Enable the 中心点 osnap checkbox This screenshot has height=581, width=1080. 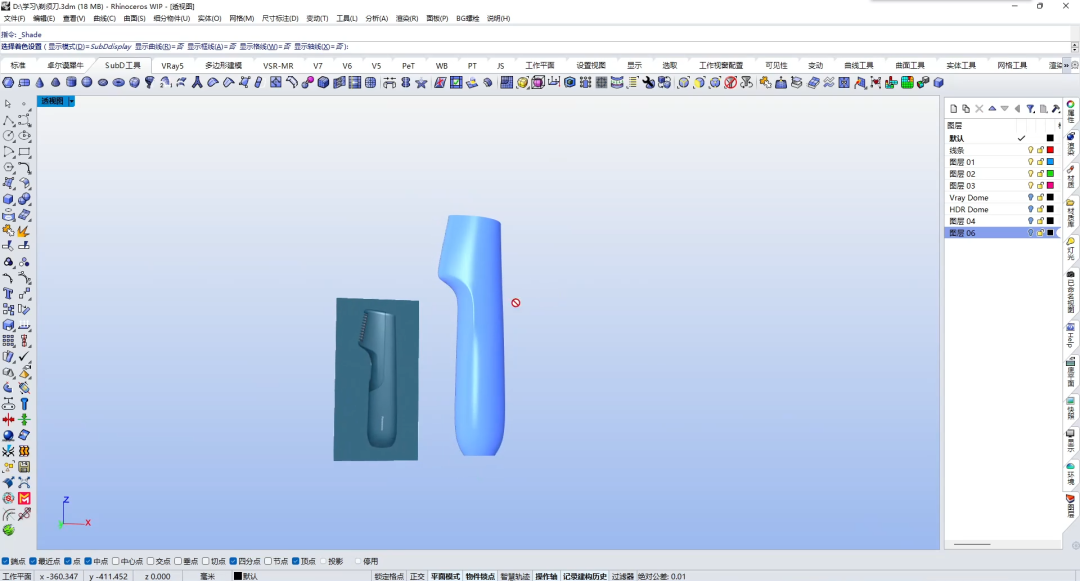[x=116, y=561]
